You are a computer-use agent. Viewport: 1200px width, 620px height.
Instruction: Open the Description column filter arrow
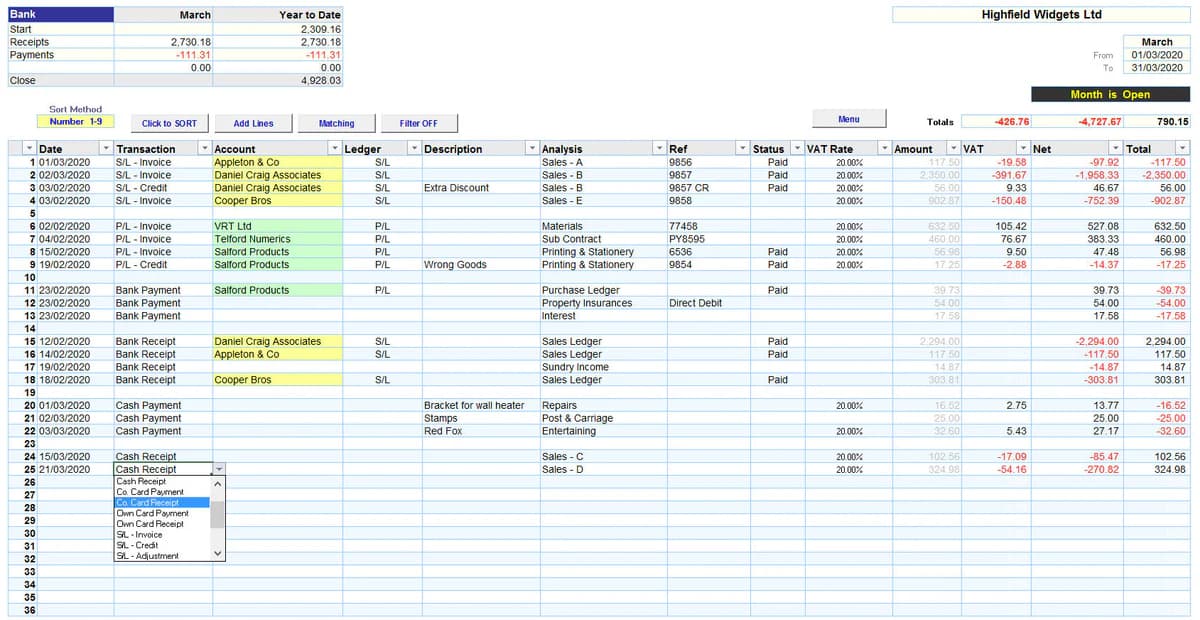(532, 149)
